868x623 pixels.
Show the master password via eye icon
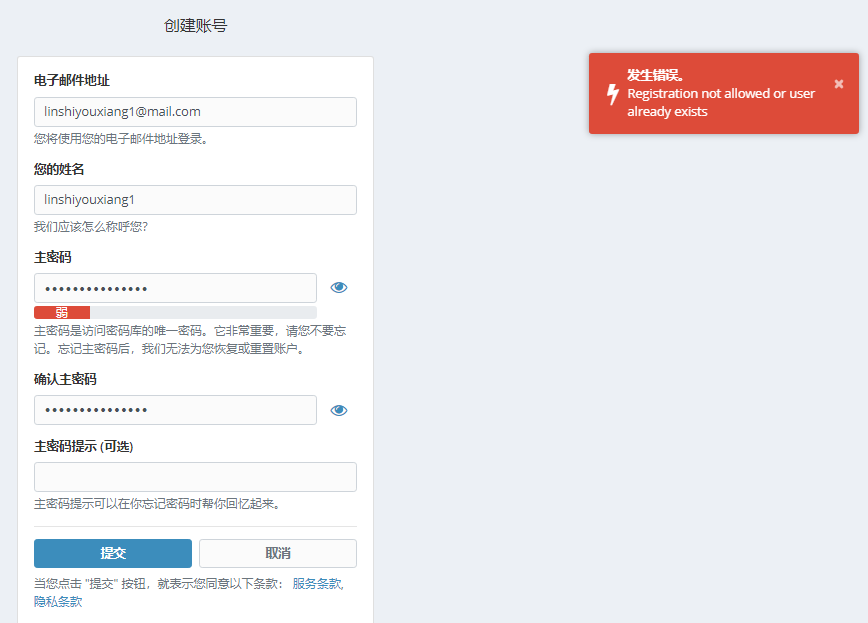point(339,288)
